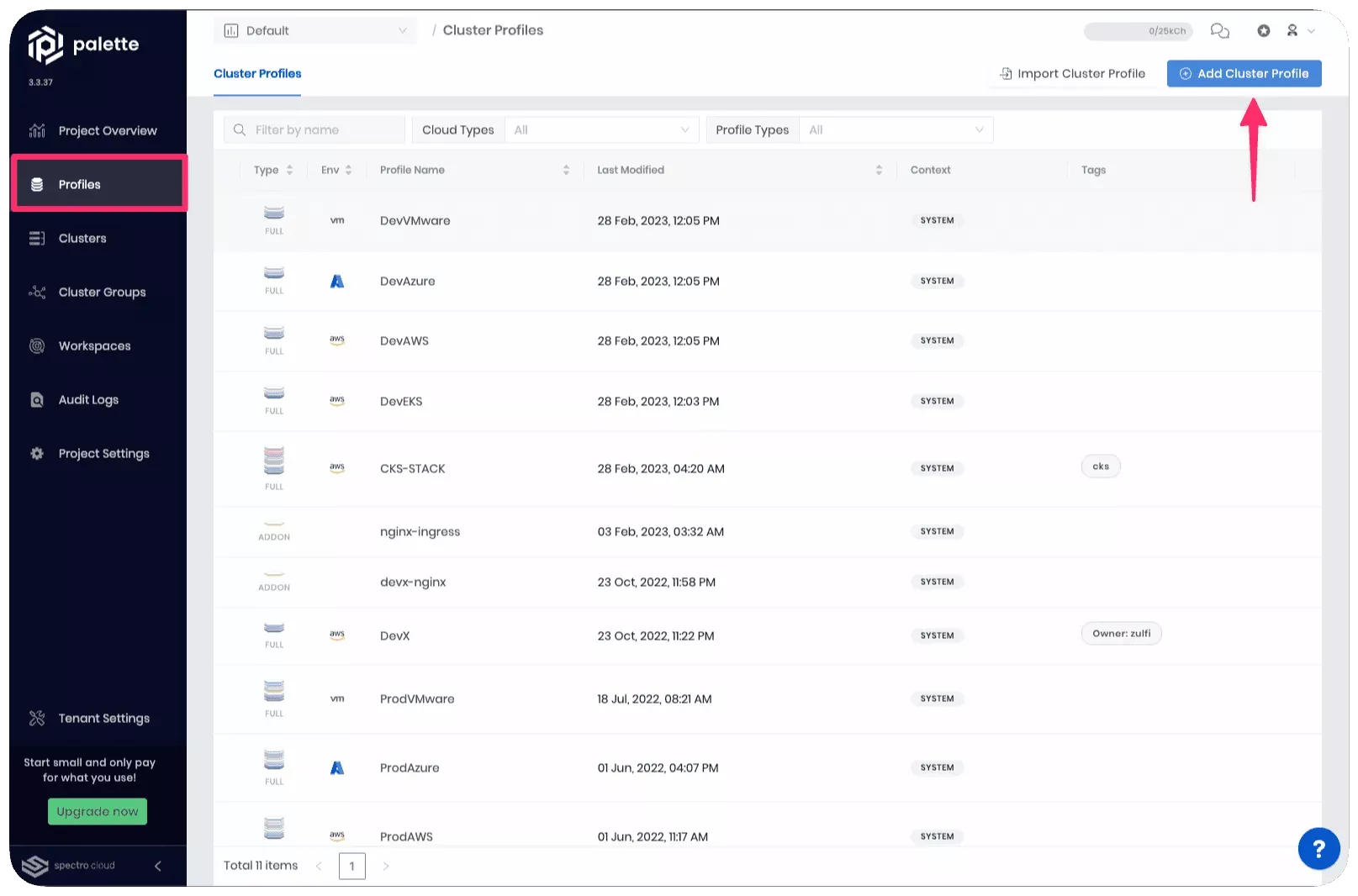This screenshot has height=896, width=1358.
Task: Click the 28 Feb, 2023, 04:20 AM date
Action: pyautogui.click(x=661, y=469)
